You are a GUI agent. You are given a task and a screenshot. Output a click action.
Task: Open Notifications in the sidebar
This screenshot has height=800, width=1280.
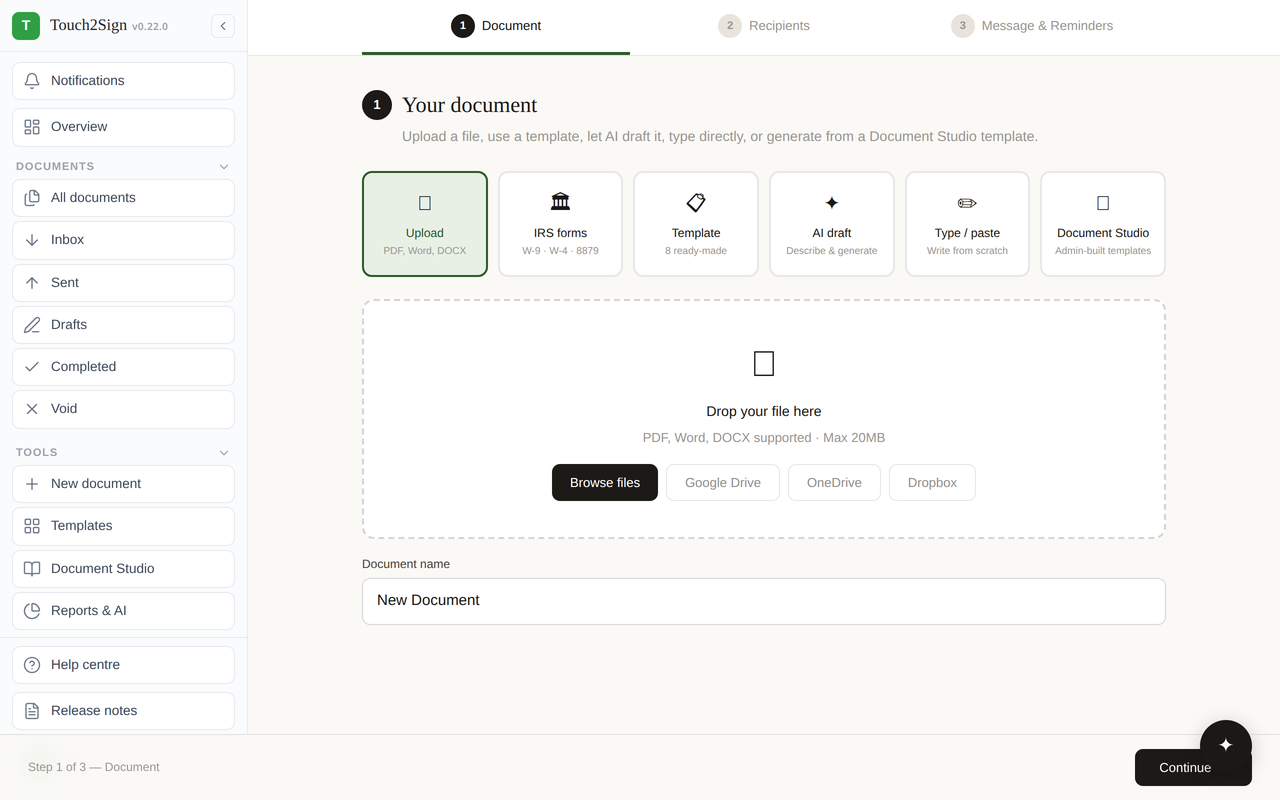tap(123, 81)
